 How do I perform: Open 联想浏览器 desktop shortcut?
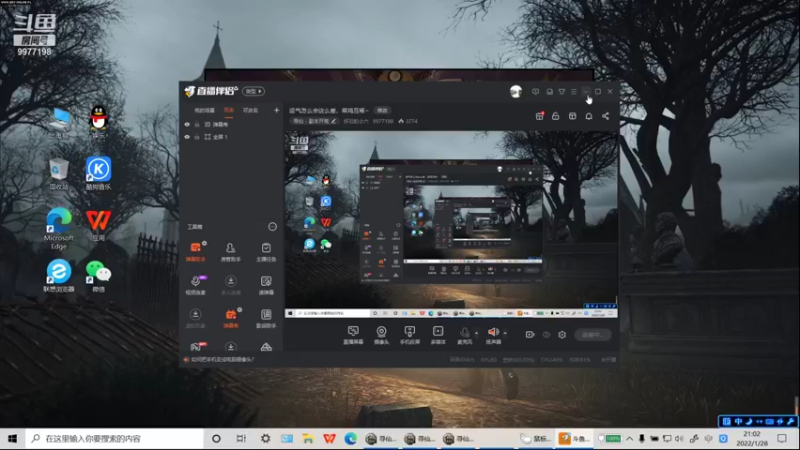59,276
